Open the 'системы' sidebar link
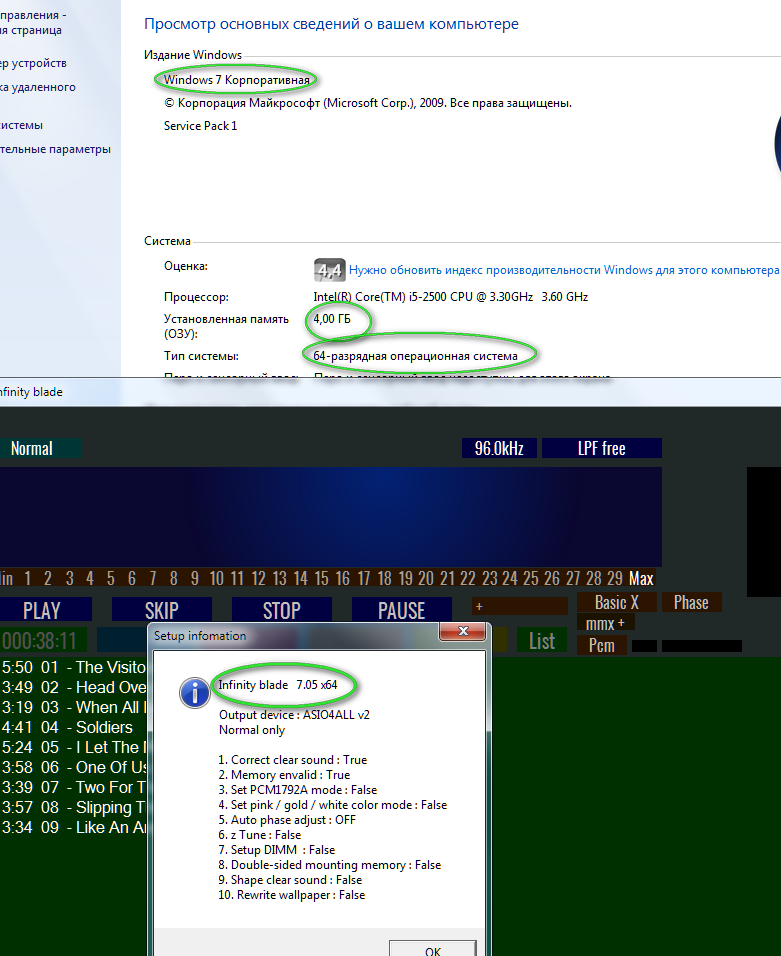Viewport: 781px width, 956px height. click(x=21, y=125)
